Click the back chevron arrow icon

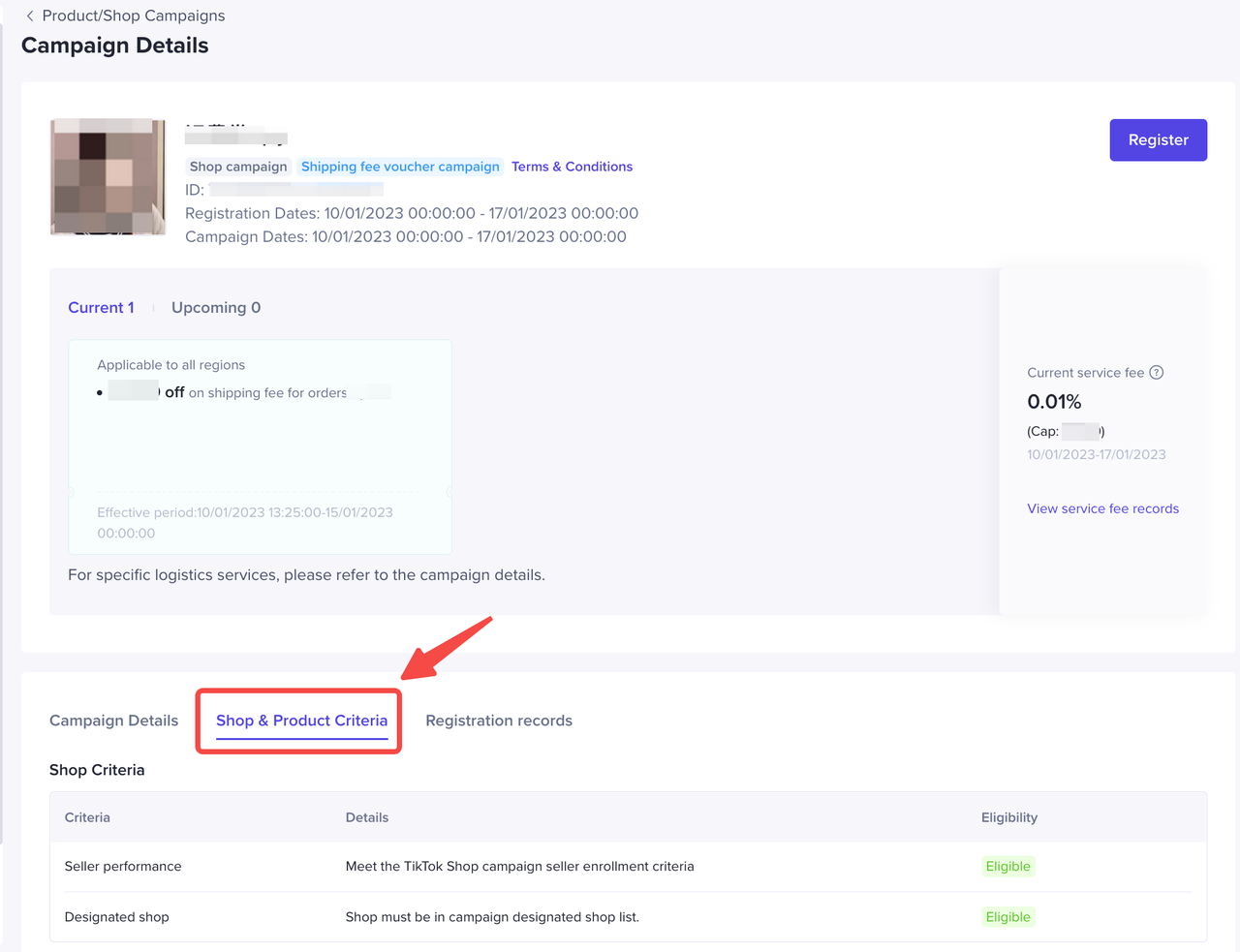coord(30,15)
